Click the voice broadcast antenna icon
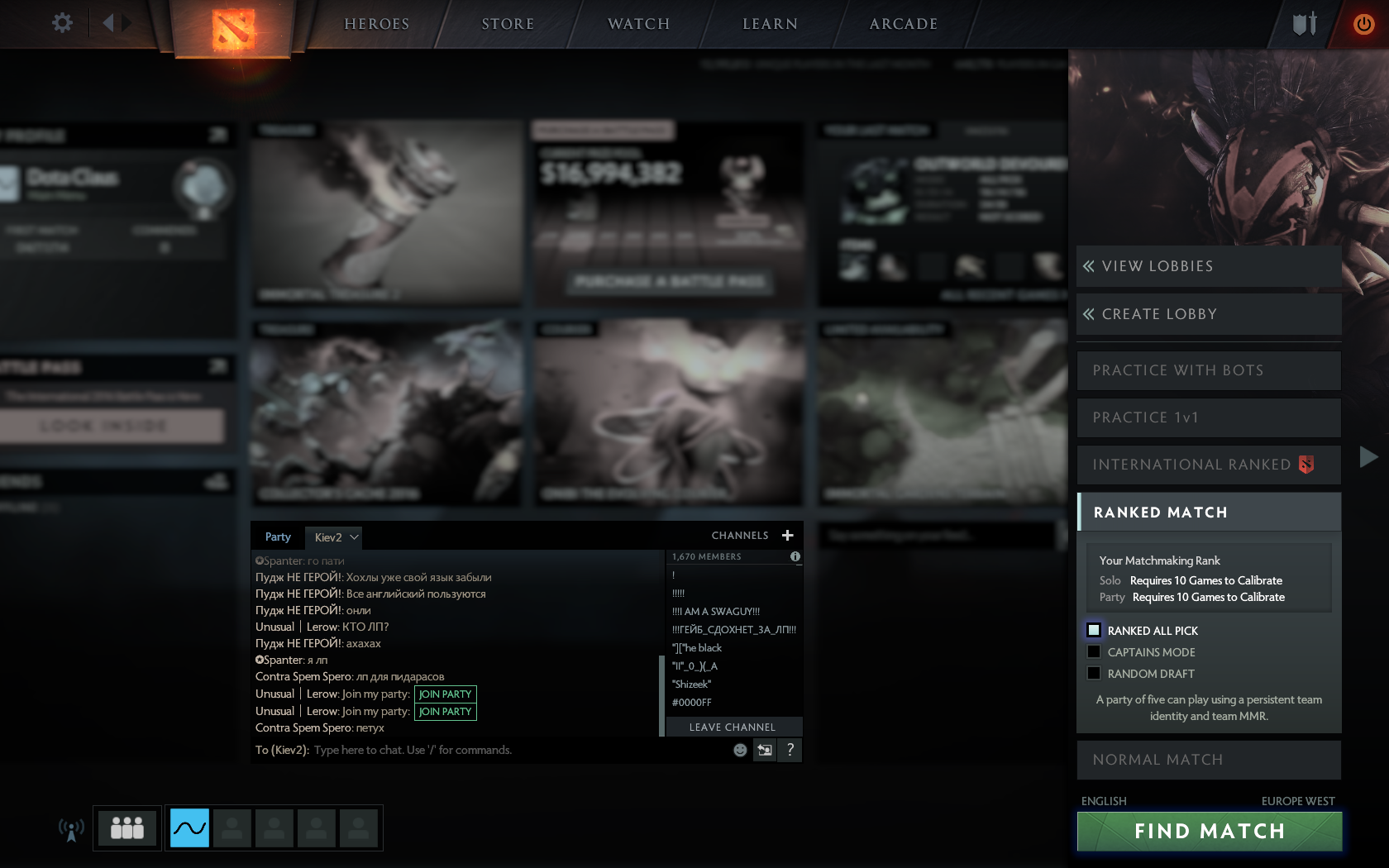The width and height of the screenshot is (1389, 868). pyautogui.click(x=71, y=828)
